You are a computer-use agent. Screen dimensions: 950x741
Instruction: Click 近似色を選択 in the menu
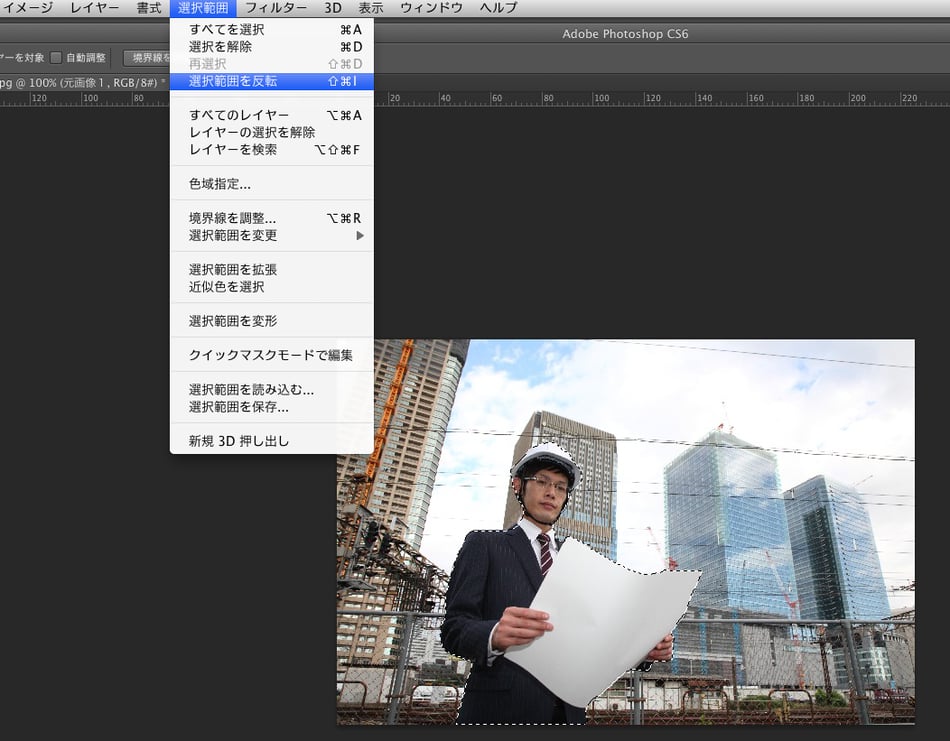(x=226, y=287)
